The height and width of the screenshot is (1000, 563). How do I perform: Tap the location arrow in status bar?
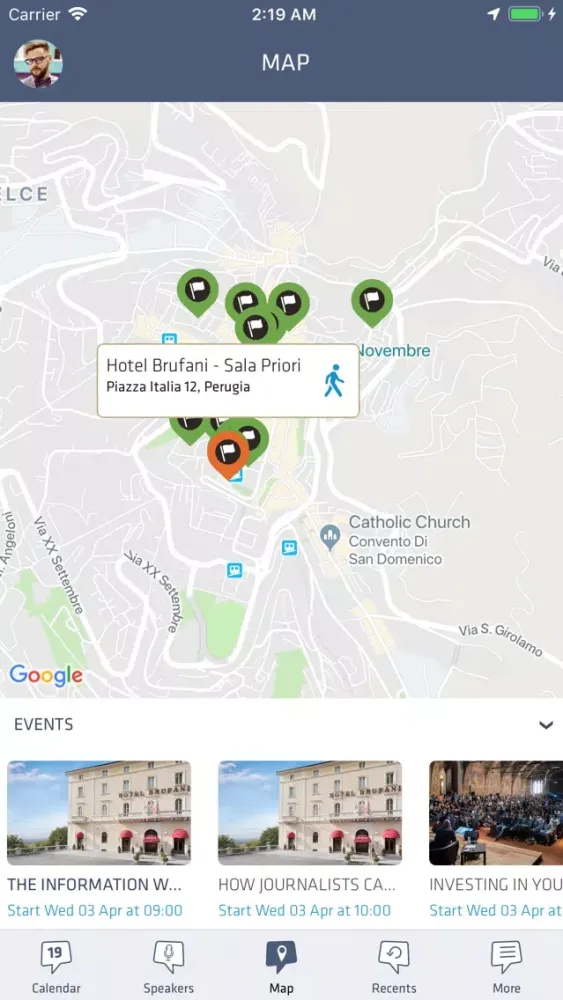(494, 14)
